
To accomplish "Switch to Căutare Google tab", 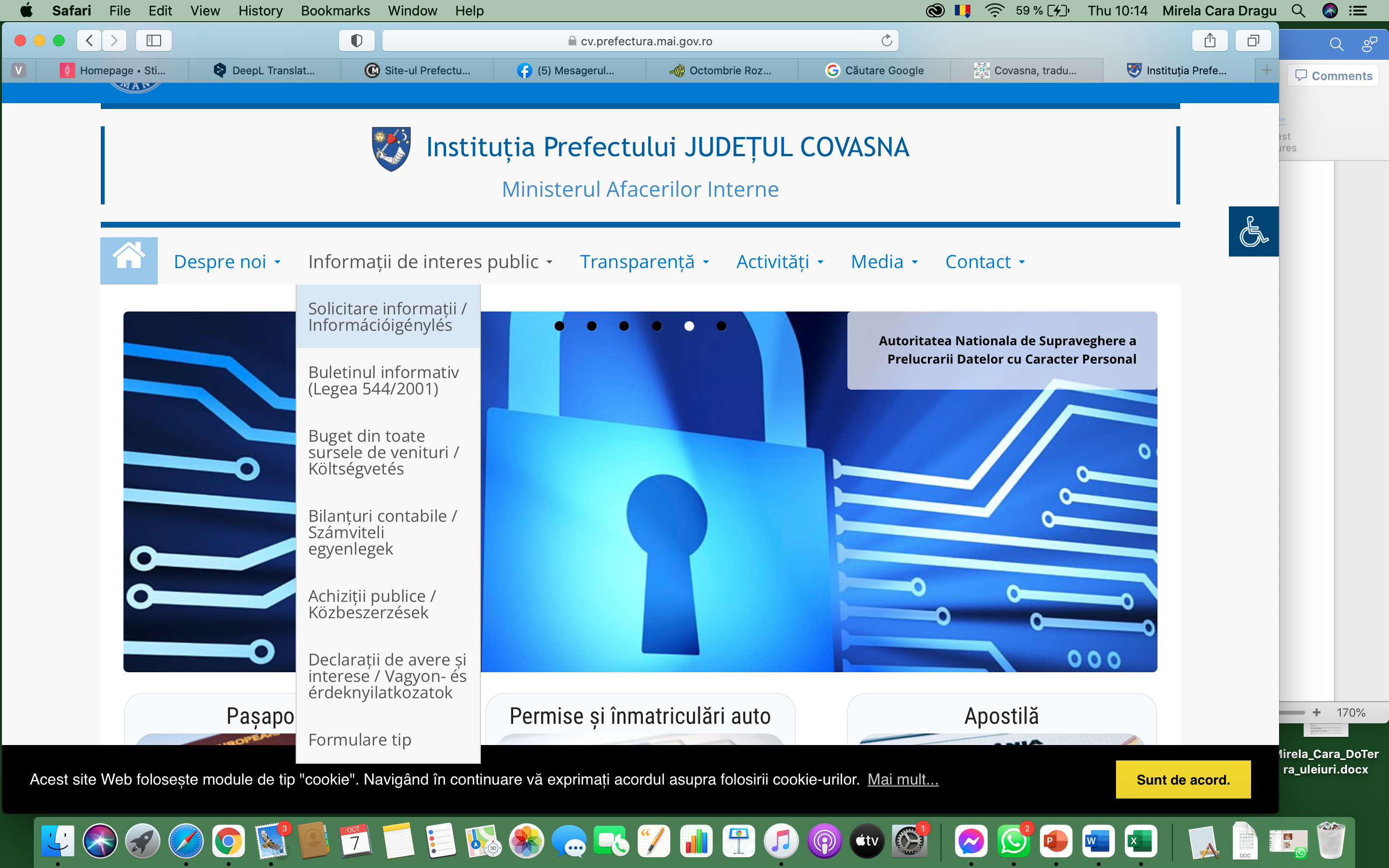I will (x=874, y=70).
